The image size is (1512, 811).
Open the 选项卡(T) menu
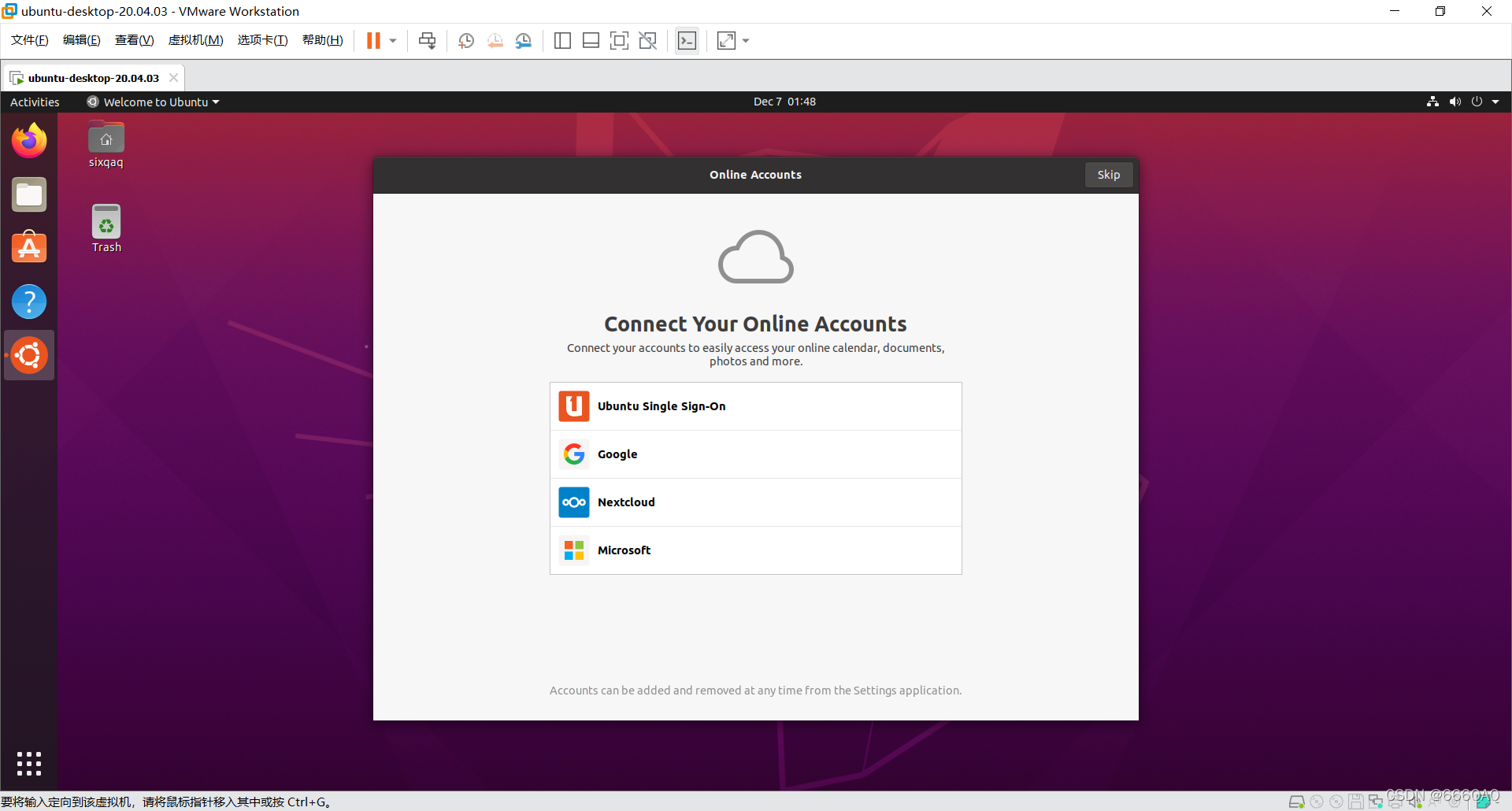[263, 40]
